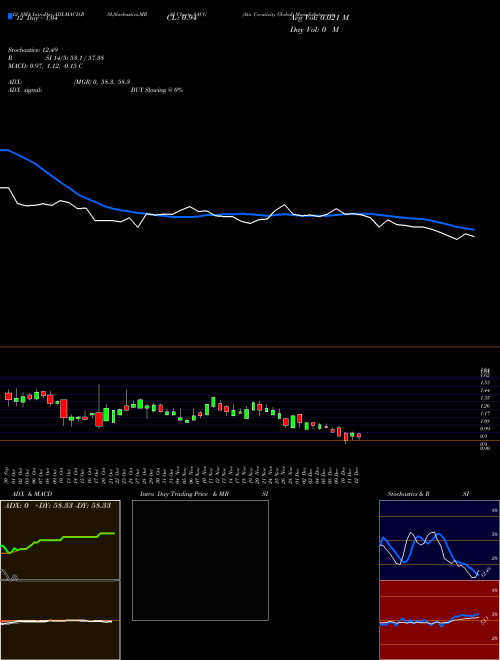500x660 pixels.
Task: Click the MACD lines at the ADX panel bottom
Action: pos(57,621)
